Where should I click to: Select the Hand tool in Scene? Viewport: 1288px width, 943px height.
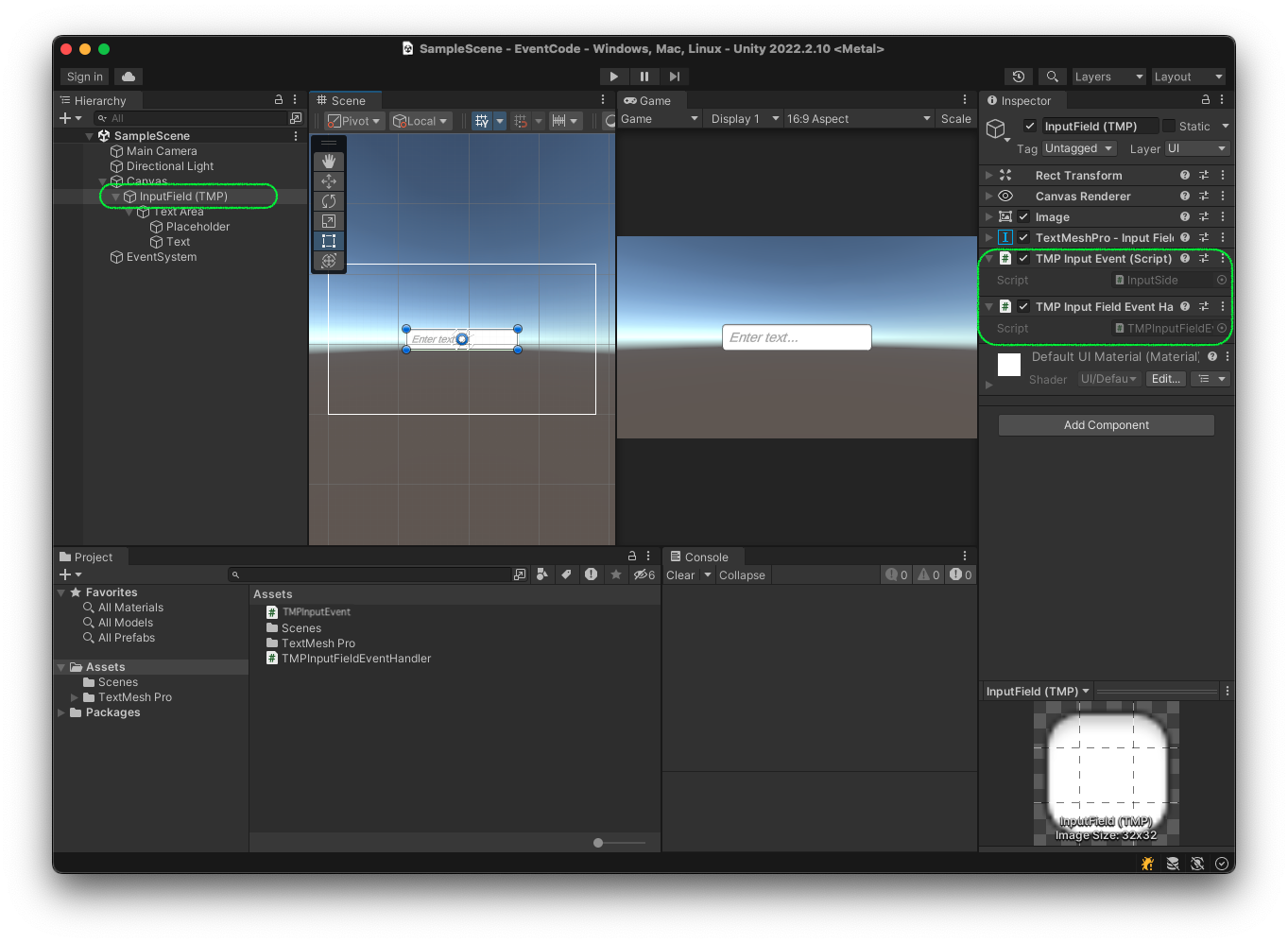pyautogui.click(x=329, y=162)
